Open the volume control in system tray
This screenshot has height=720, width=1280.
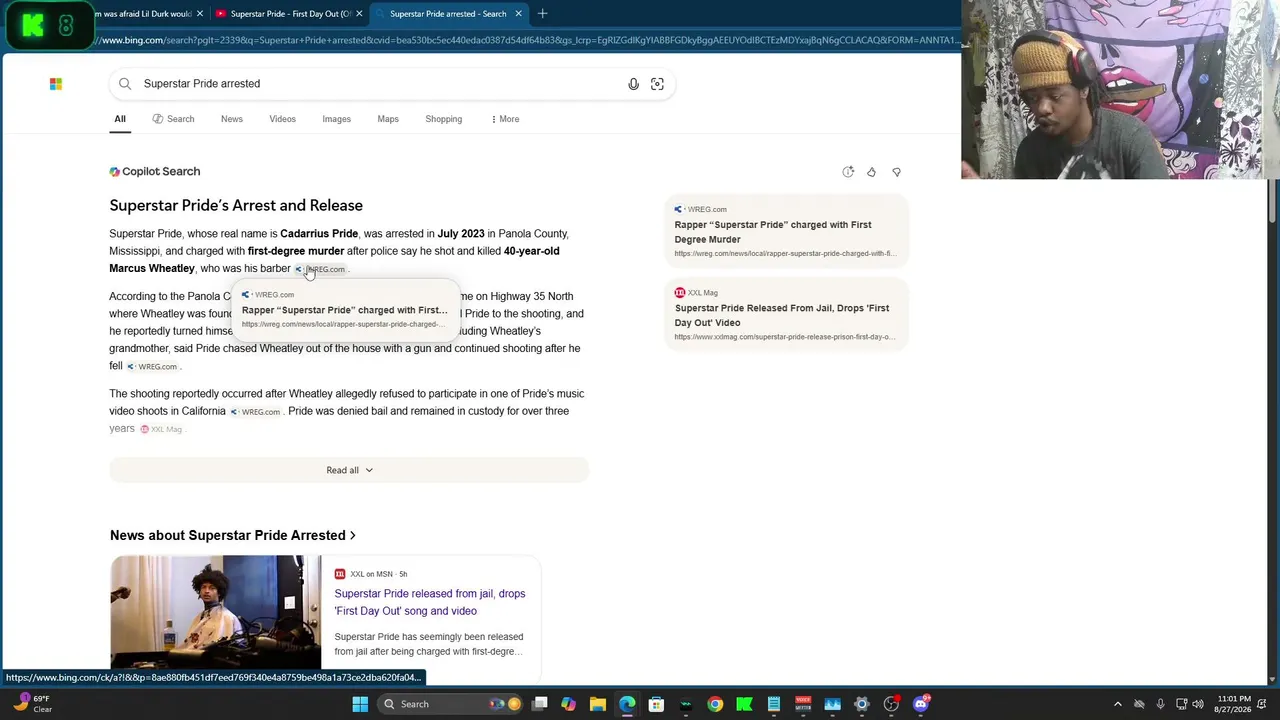1198,704
